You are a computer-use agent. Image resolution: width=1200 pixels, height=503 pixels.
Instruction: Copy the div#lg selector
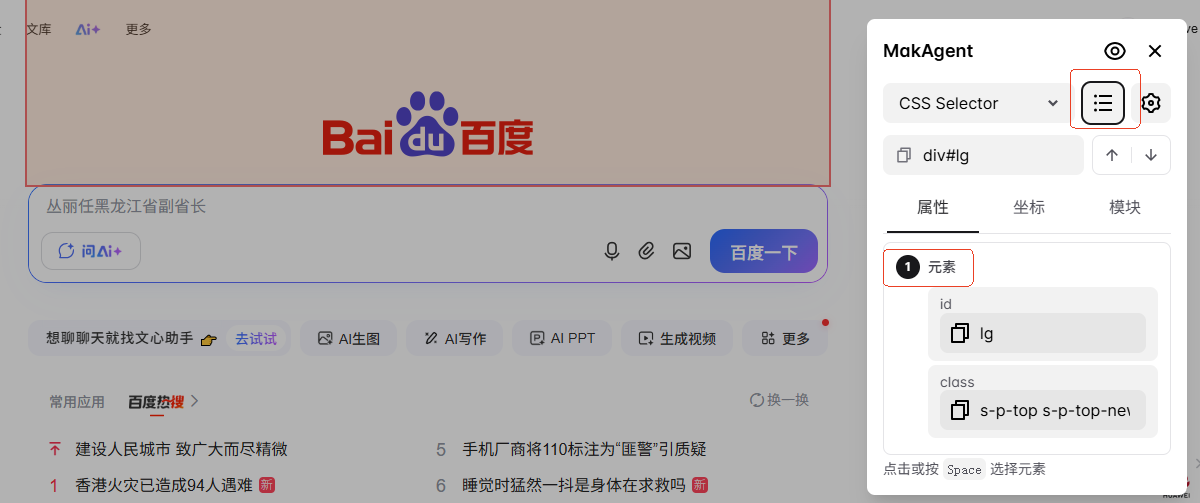point(904,155)
